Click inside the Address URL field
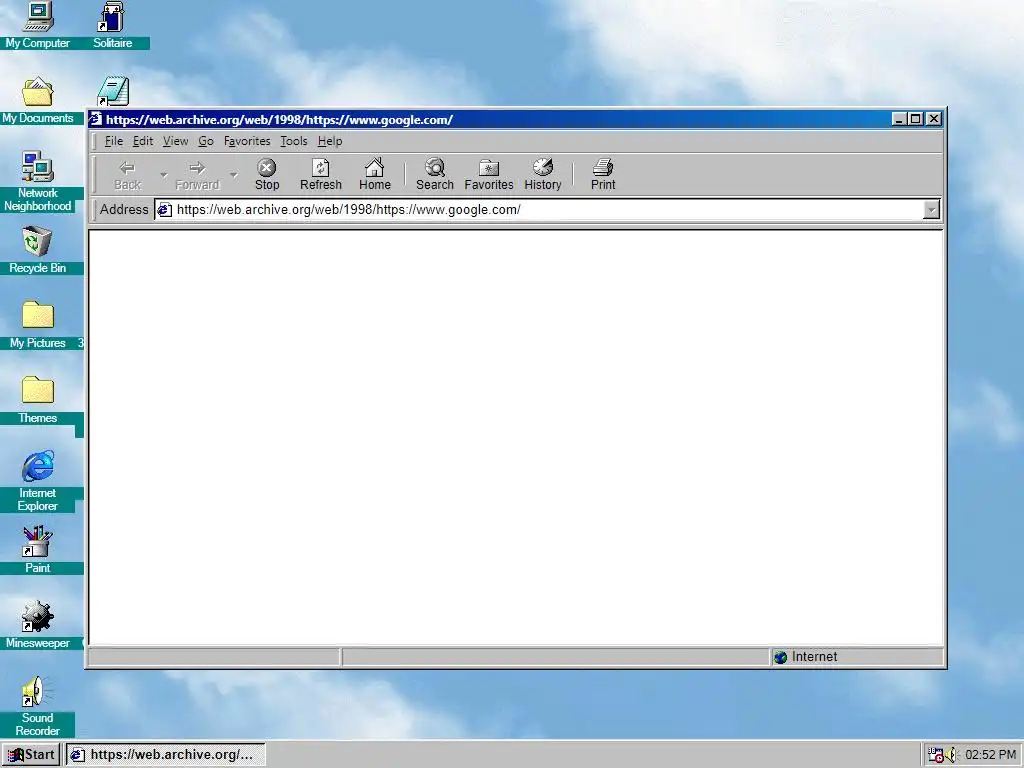Screen dimensions: 1024x768 click(x=547, y=210)
